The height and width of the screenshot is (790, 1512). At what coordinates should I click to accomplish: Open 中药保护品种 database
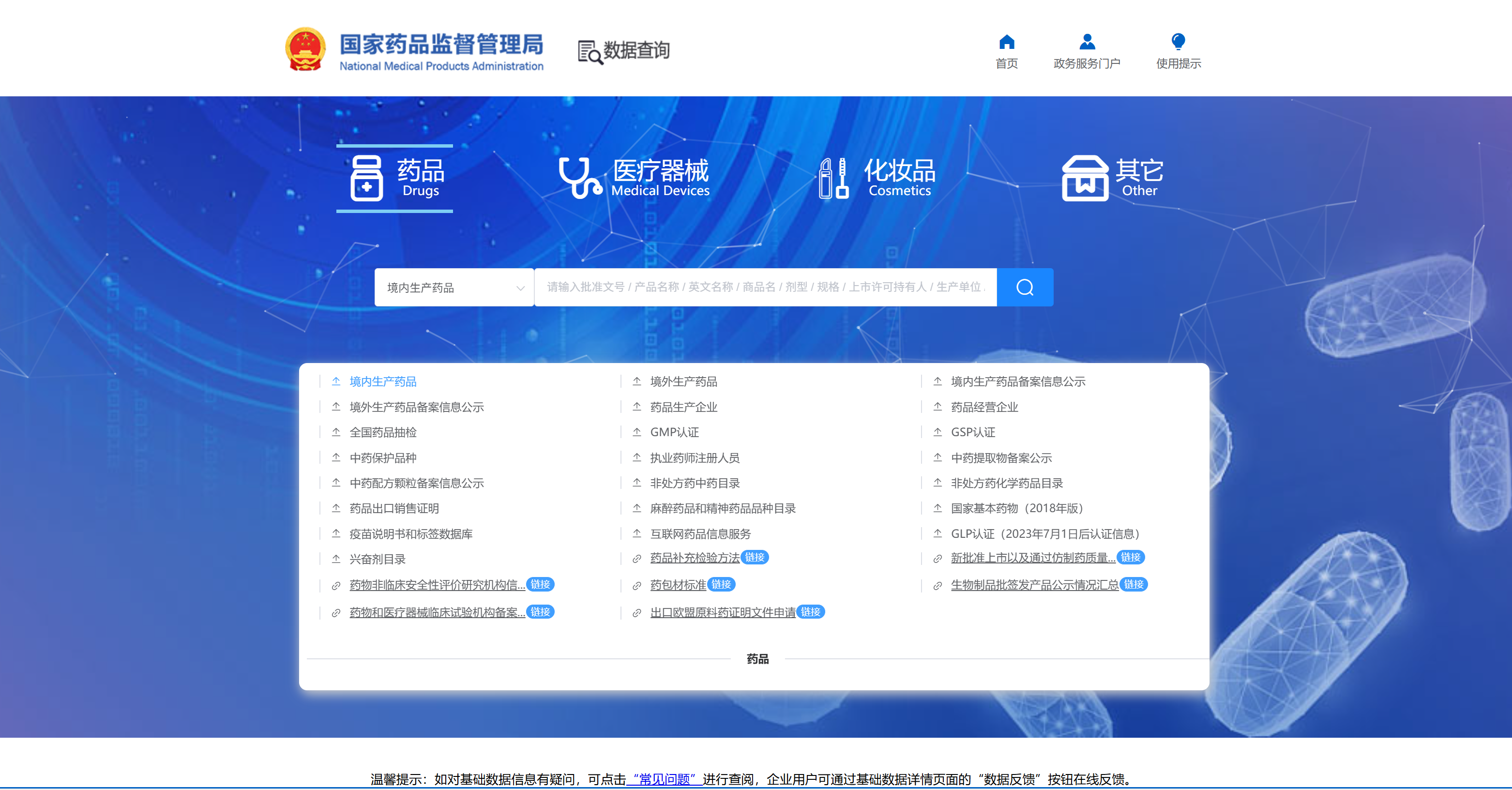tap(383, 458)
